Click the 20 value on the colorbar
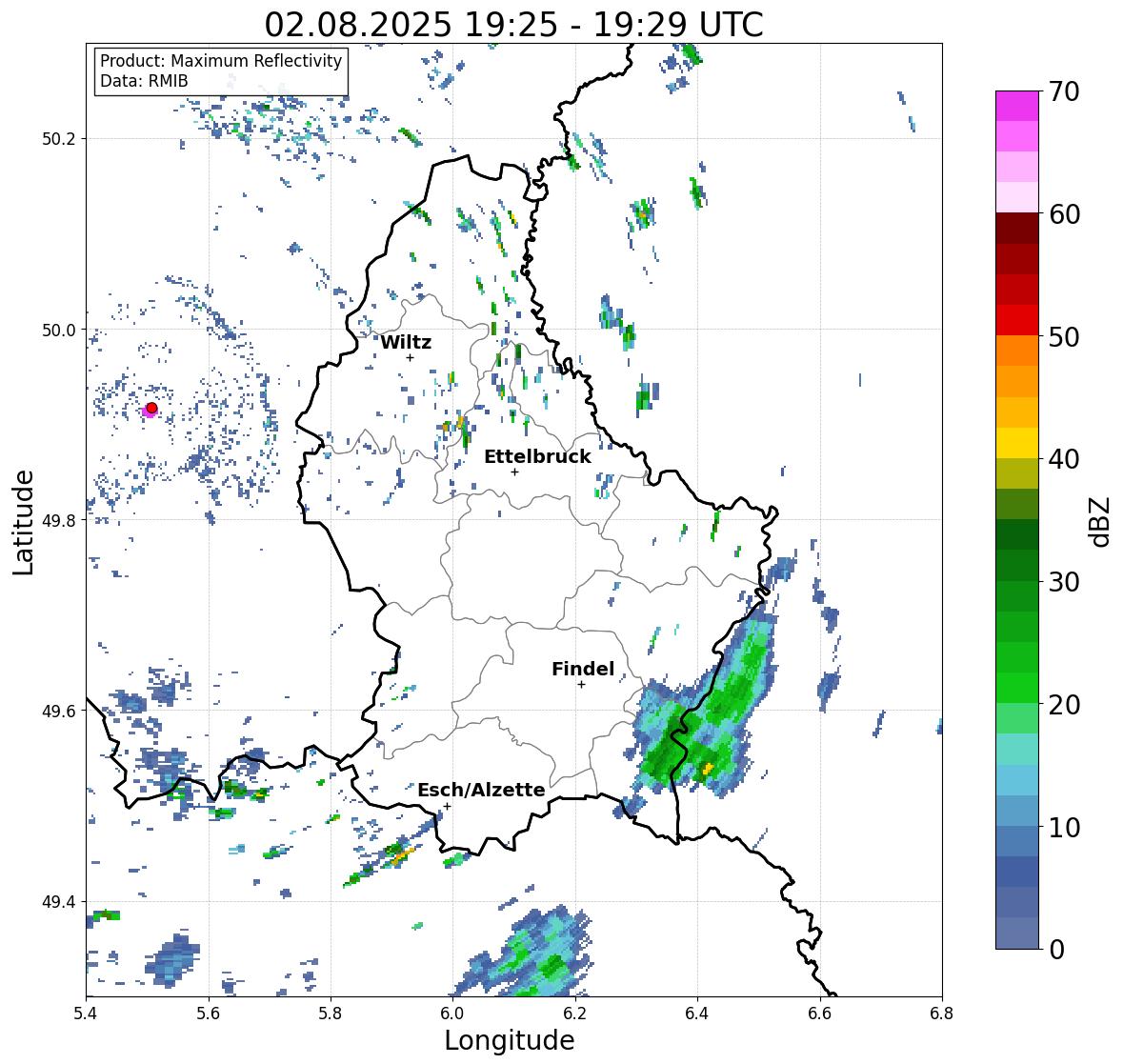The height and width of the screenshot is (1064, 1123). [x=1064, y=704]
